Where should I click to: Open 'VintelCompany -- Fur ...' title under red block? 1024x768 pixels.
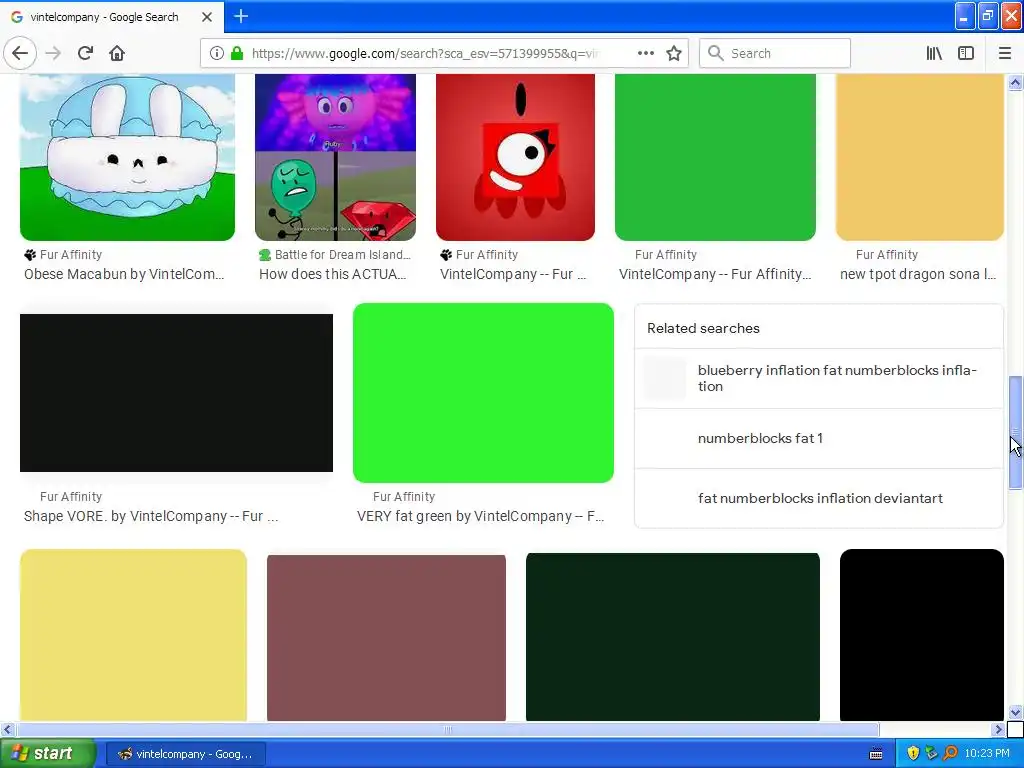(513, 274)
